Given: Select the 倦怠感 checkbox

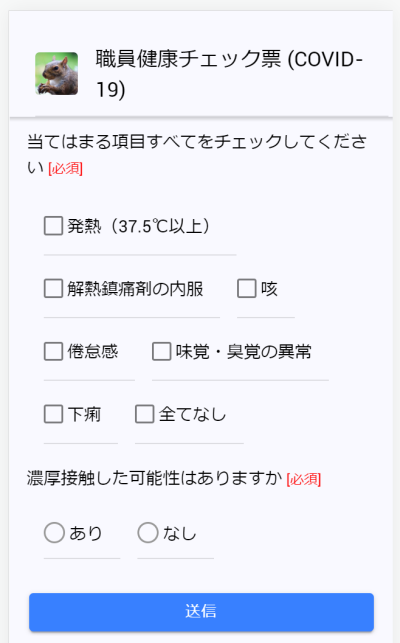Looking at the screenshot, I should [x=53, y=351].
